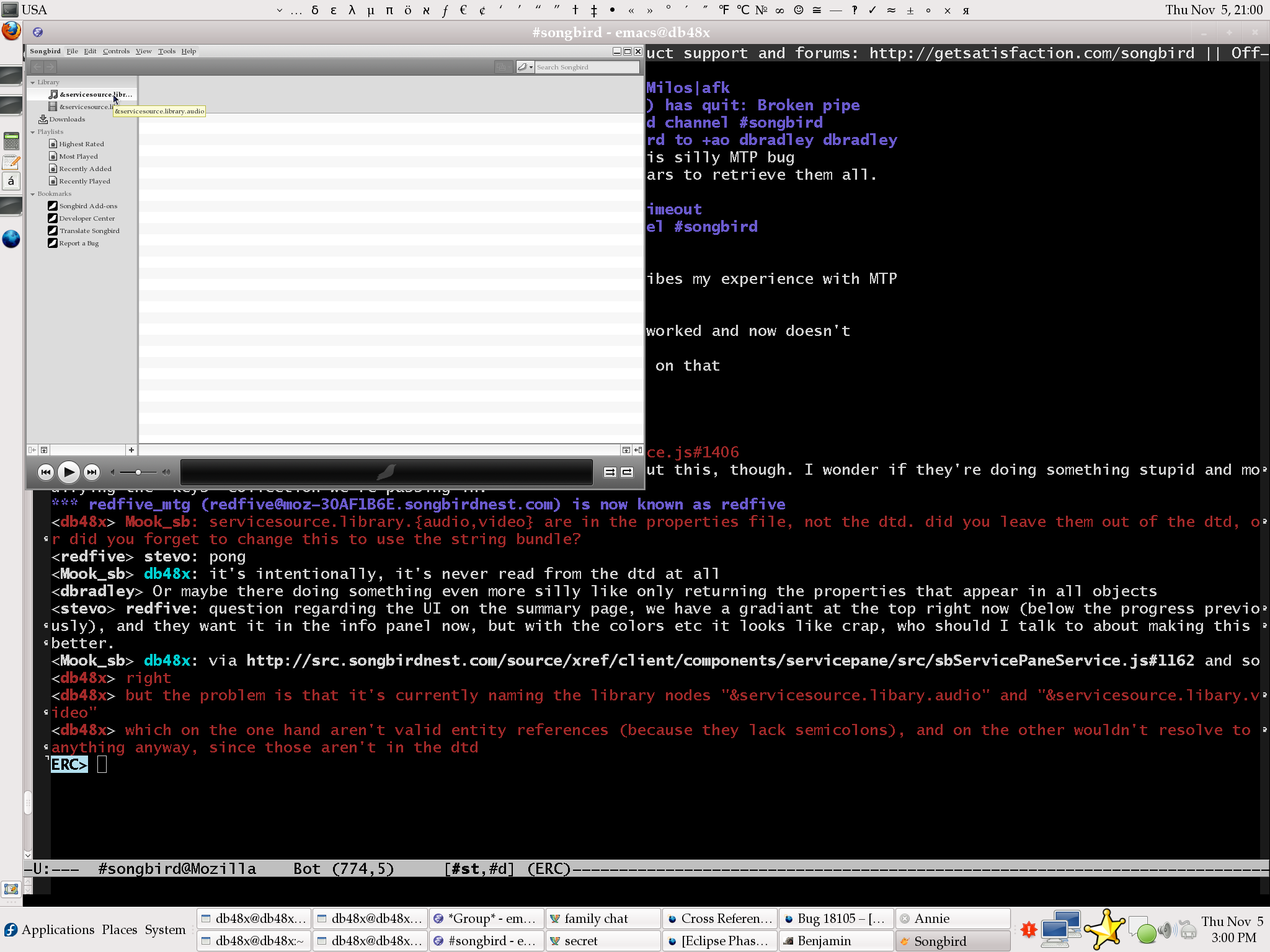
Task: Switch to the Benjamin taskbar window
Action: click(836, 941)
